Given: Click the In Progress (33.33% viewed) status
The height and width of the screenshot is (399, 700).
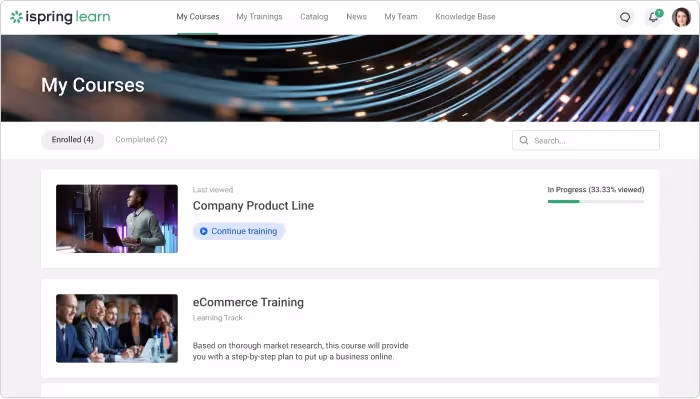Looking at the screenshot, I should [596, 190].
